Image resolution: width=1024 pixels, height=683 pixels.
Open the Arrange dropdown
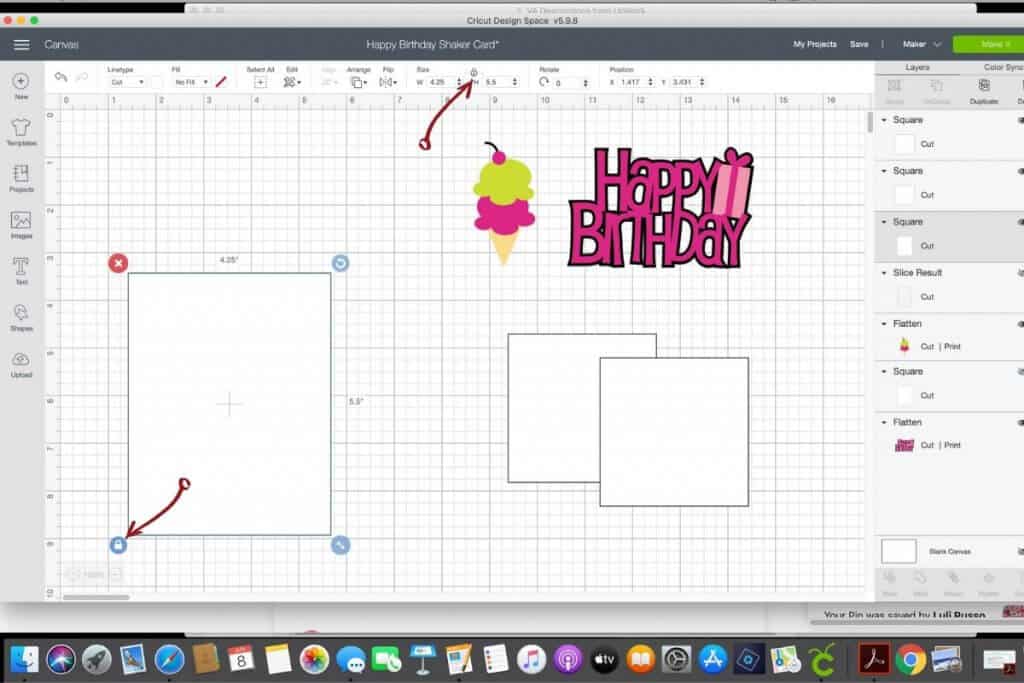359,82
